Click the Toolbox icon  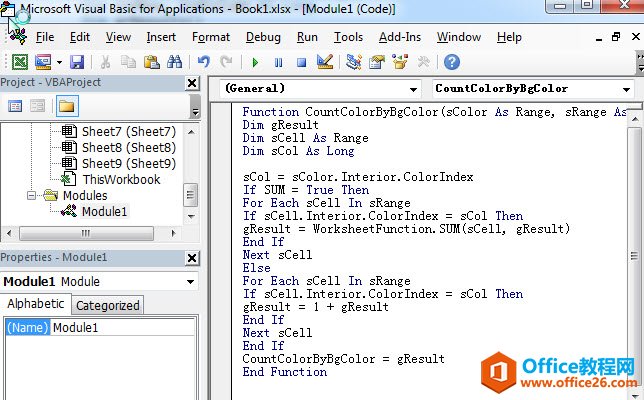[x=423, y=62]
